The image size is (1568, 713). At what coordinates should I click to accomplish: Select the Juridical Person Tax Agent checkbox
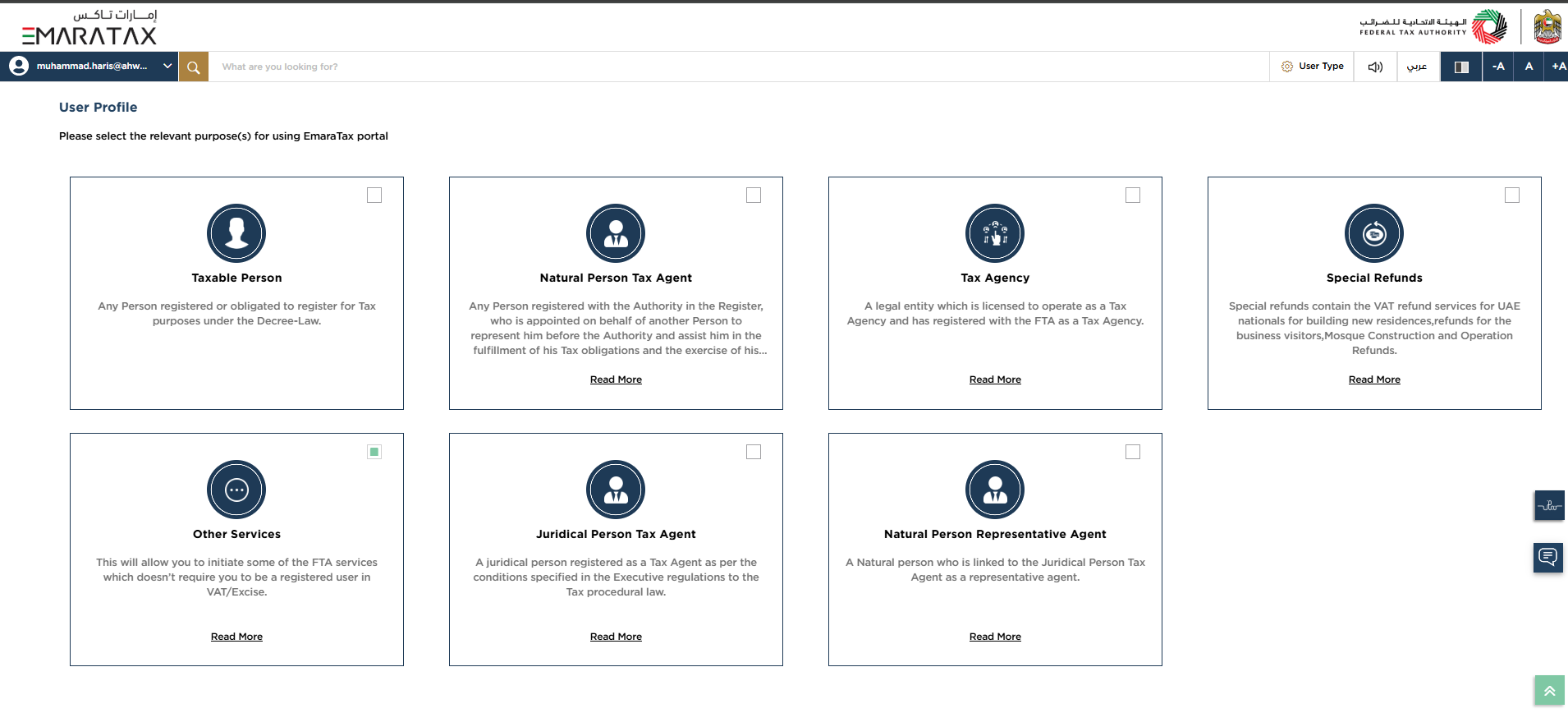click(754, 452)
